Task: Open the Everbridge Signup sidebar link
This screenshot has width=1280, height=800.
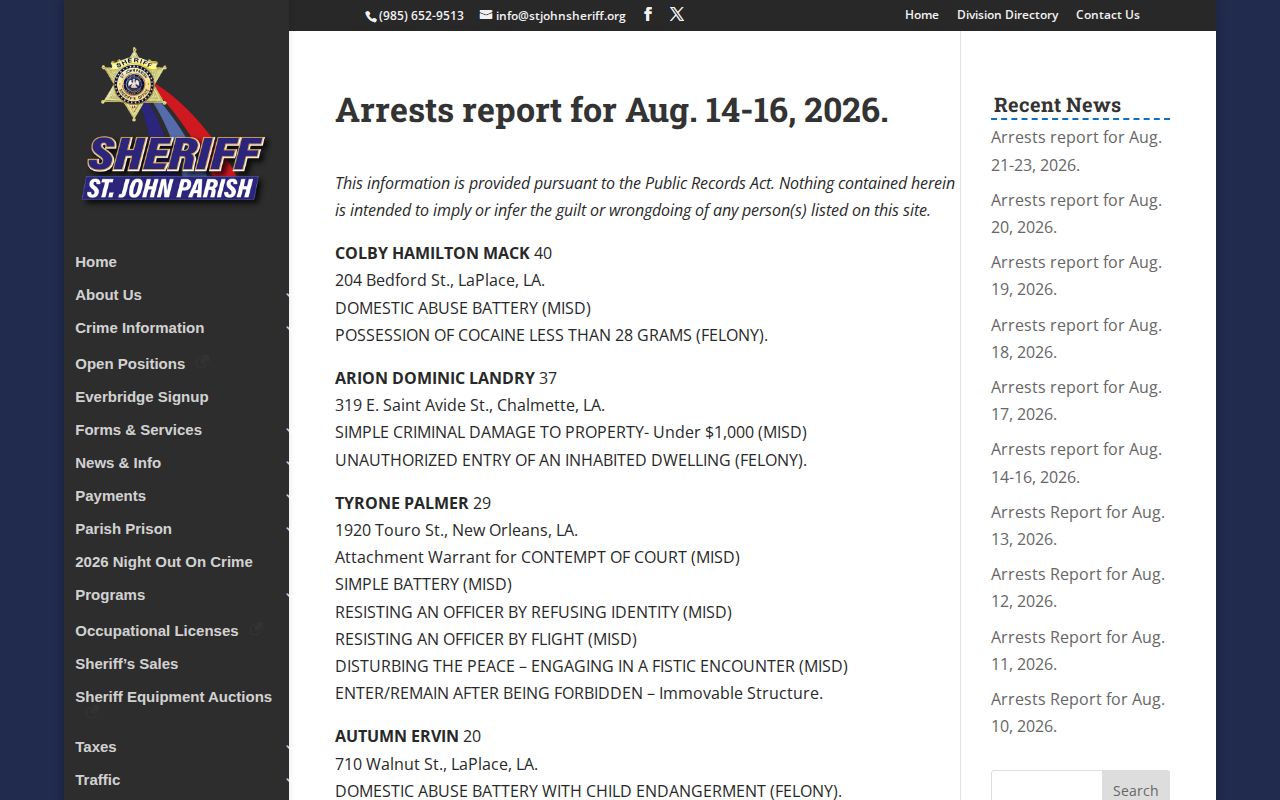Action: 142,397
